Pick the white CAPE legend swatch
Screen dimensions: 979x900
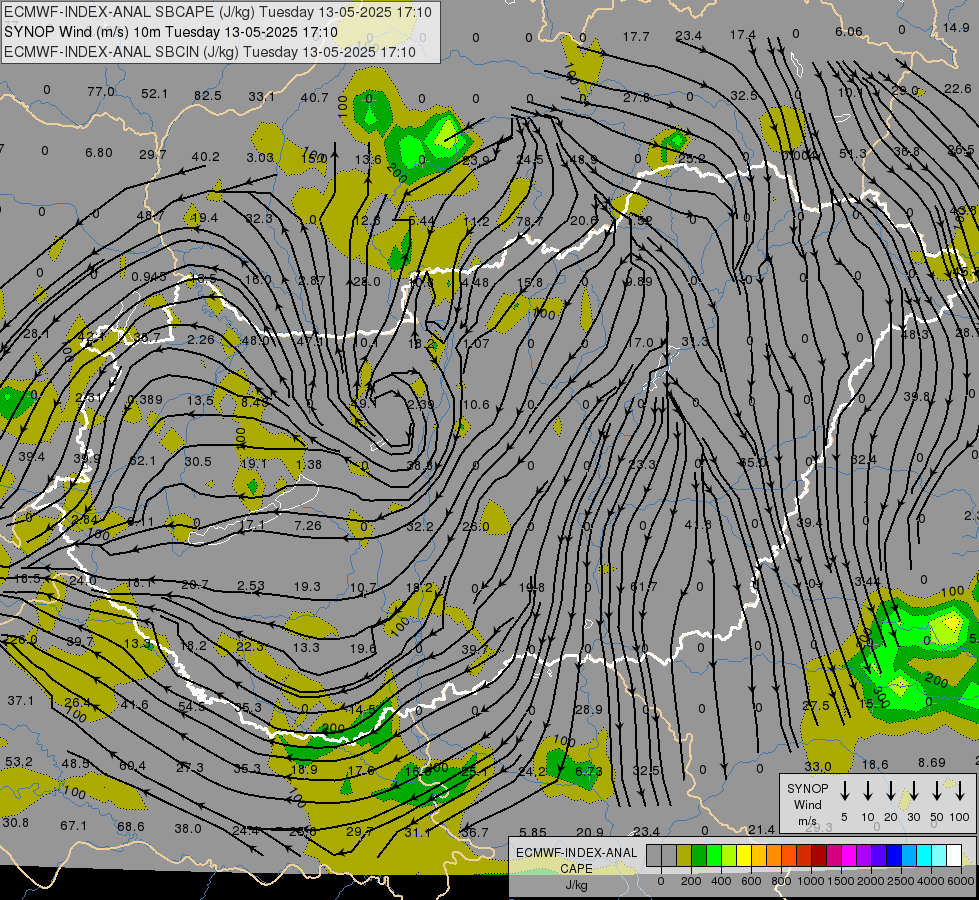click(x=953, y=855)
